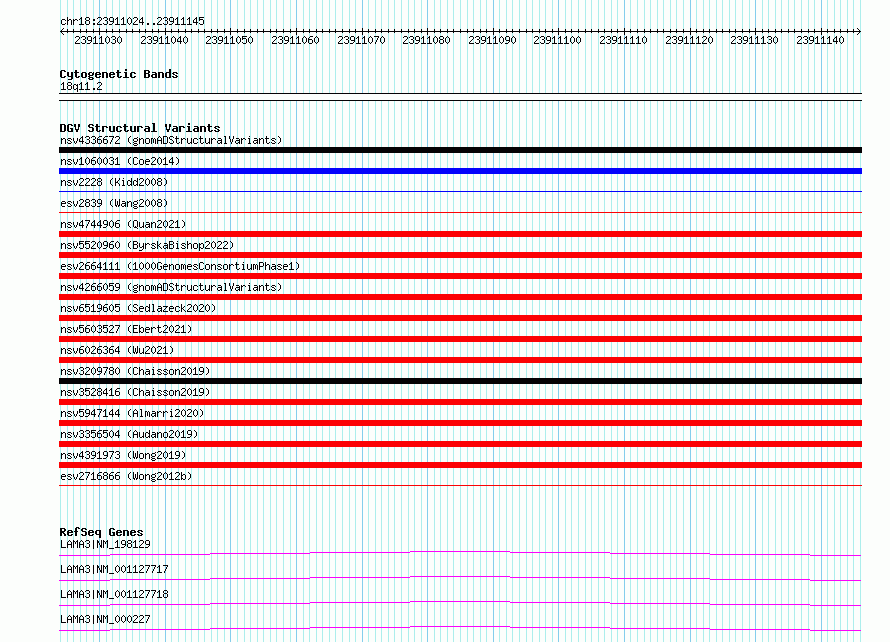Open variant nsv4266059 (gnomADStructuralVariants)

[171, 287]
